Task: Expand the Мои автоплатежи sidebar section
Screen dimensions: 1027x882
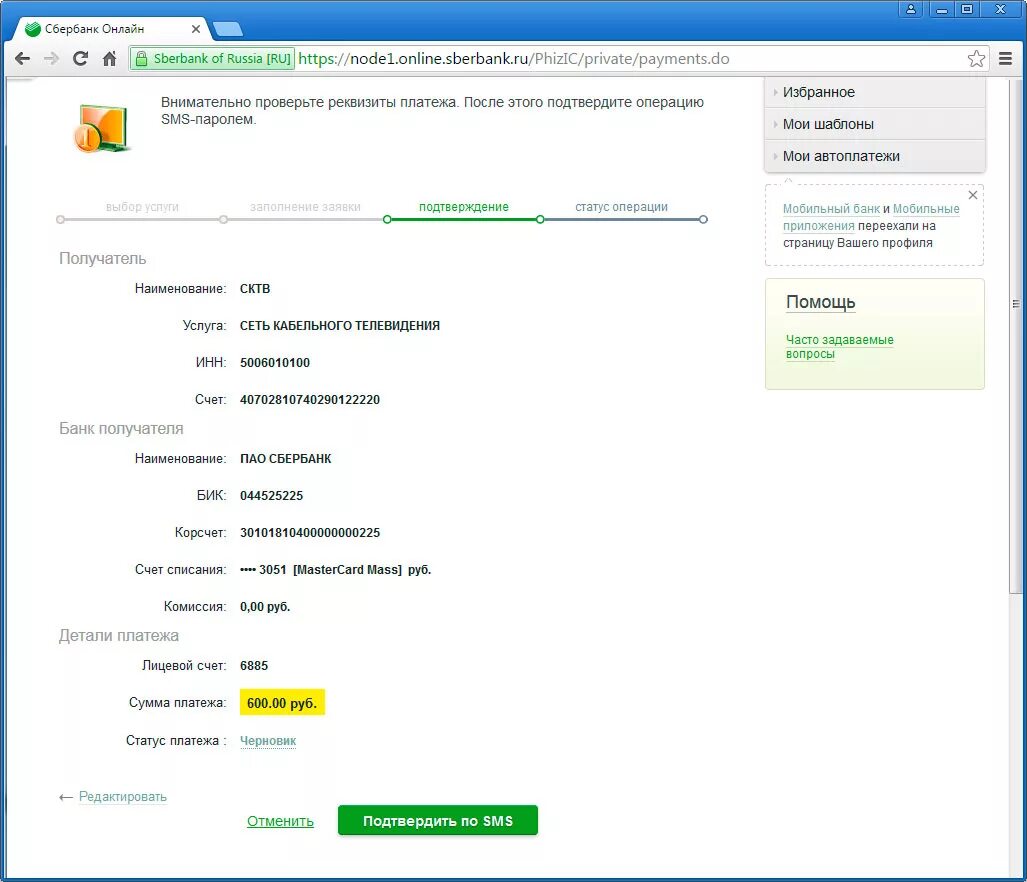Action: click(x=874, y=156)
